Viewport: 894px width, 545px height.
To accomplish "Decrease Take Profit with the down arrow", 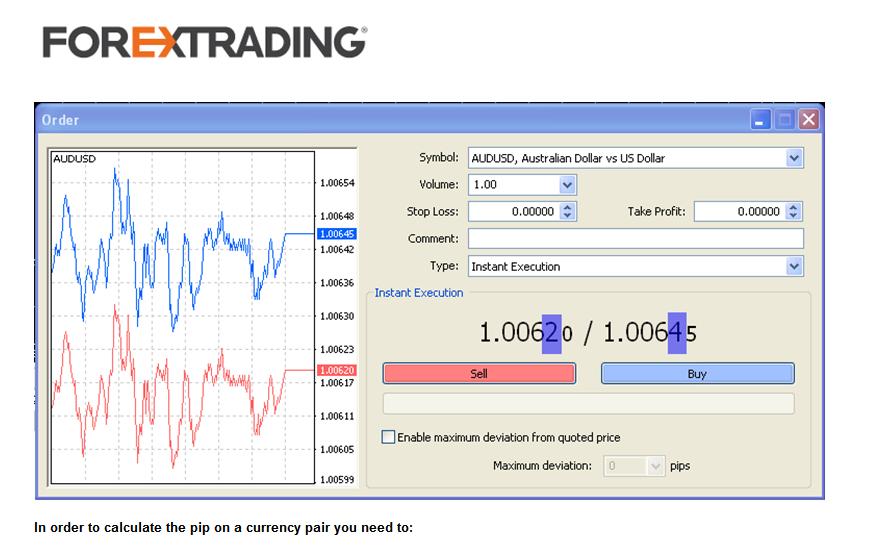I will [x=794, y=216].
